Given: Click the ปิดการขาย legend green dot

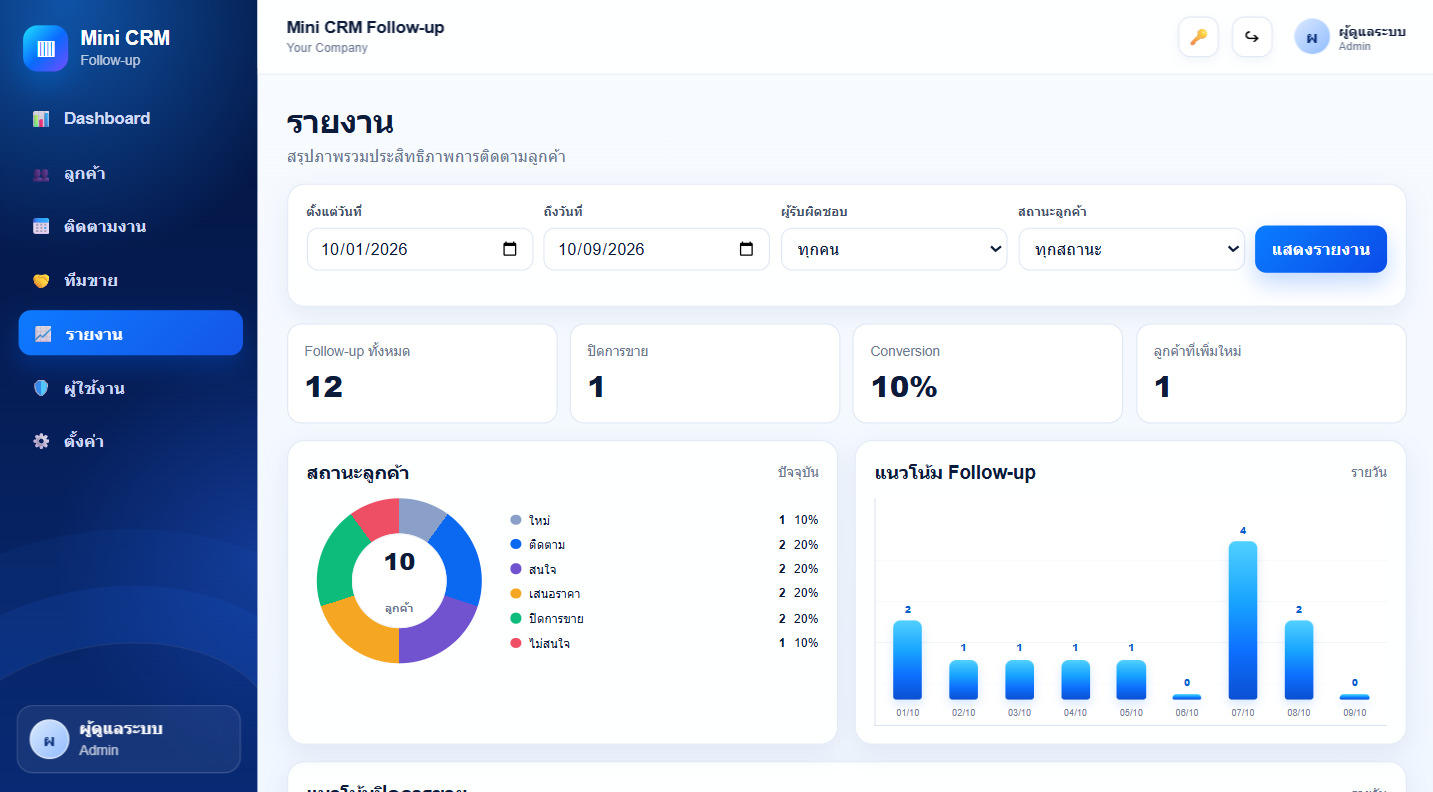Looking at the screenshot, I should (x=516, y=618).
